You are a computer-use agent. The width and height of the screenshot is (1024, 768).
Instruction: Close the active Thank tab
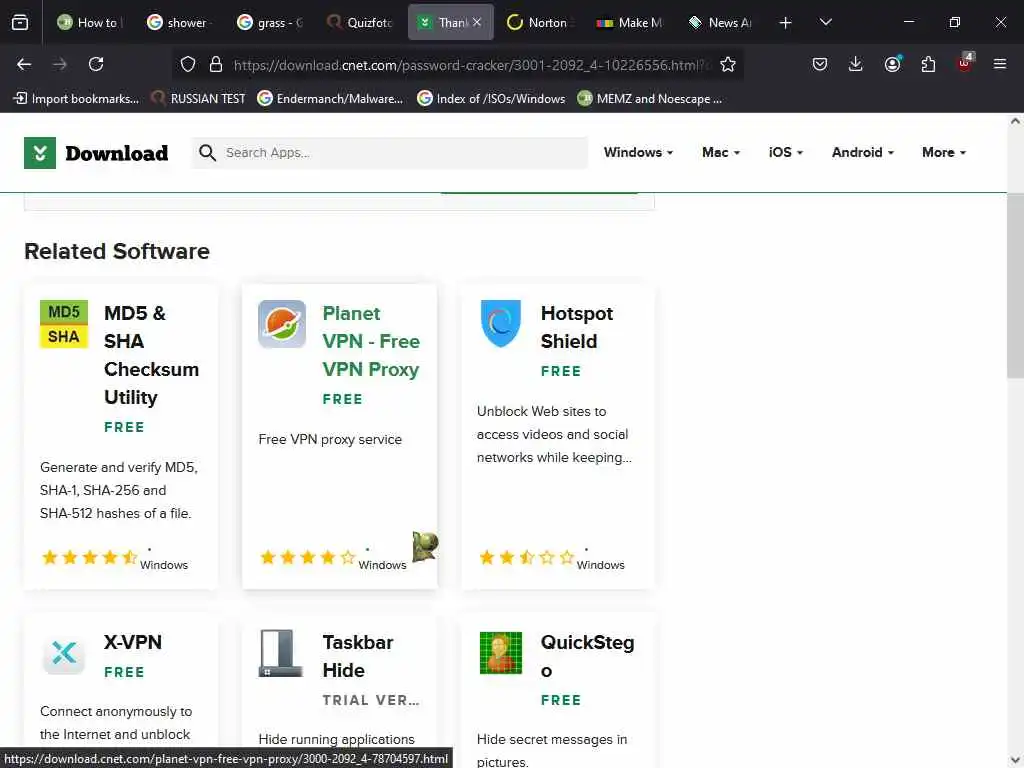click(477, 22)
